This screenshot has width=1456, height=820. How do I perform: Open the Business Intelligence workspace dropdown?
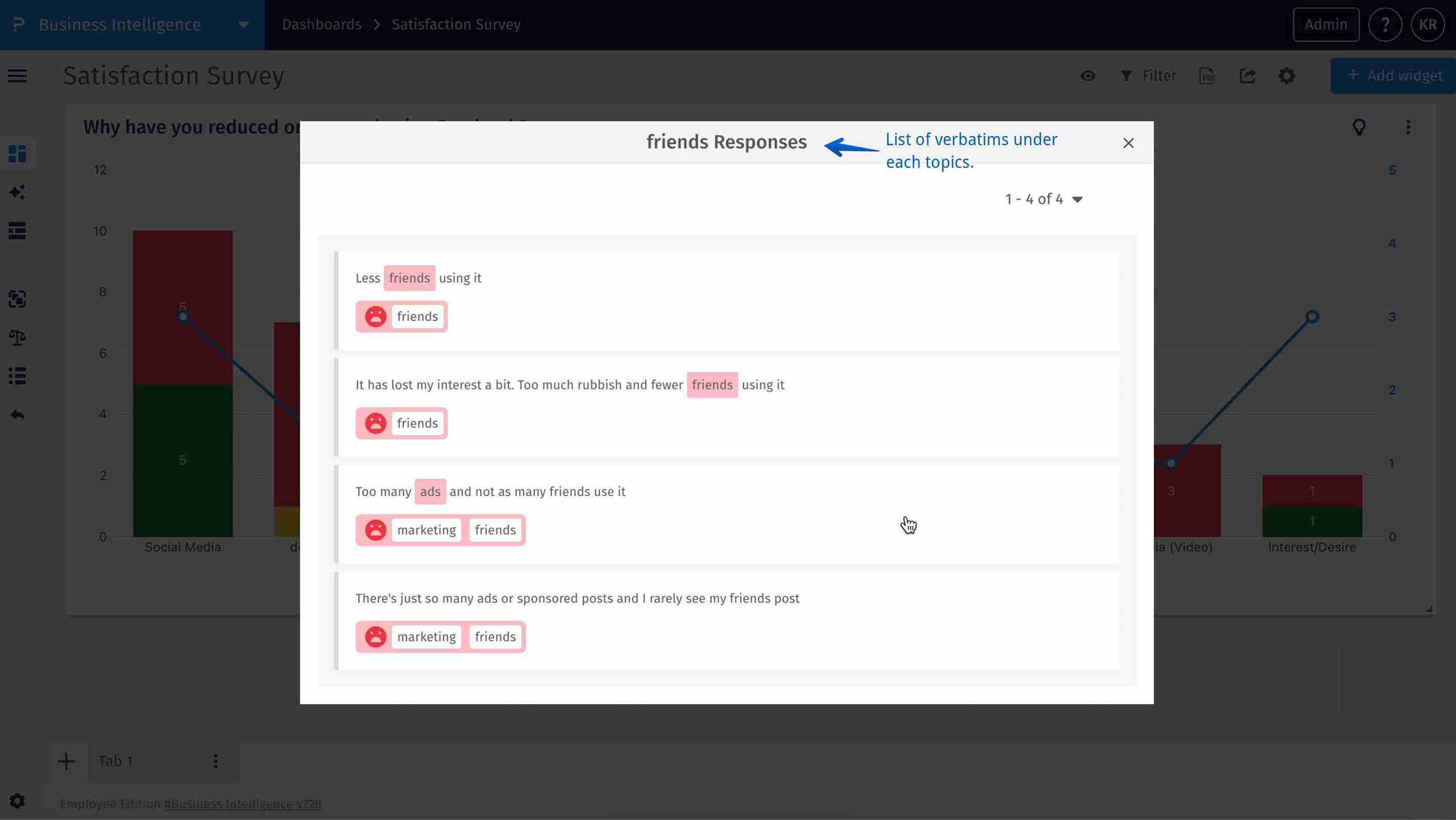point(243,24)
